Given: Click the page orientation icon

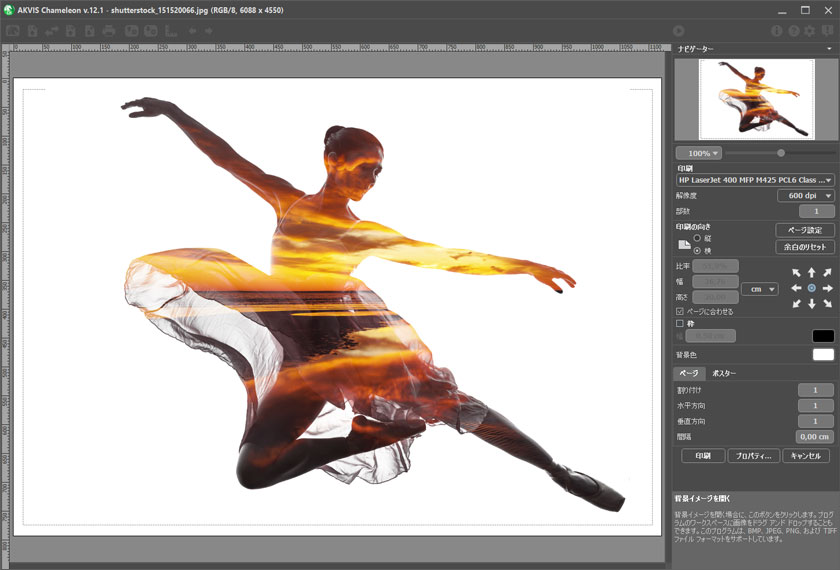Looking at the screenshot, I should pyautogui.click(x=684, y=245).
